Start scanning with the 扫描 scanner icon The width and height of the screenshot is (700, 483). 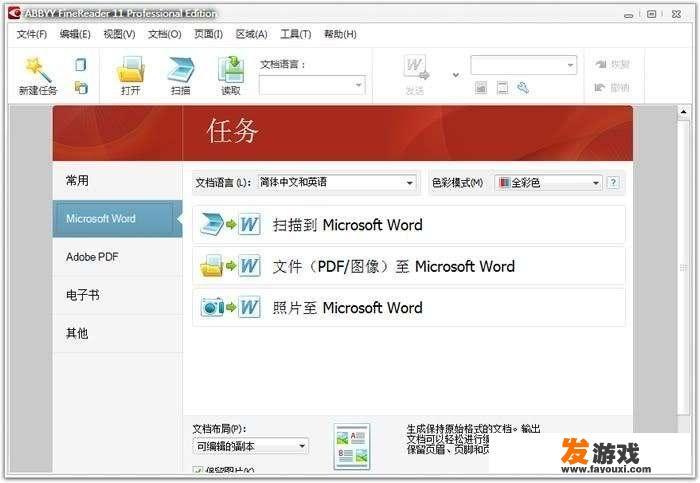(181, 69)
